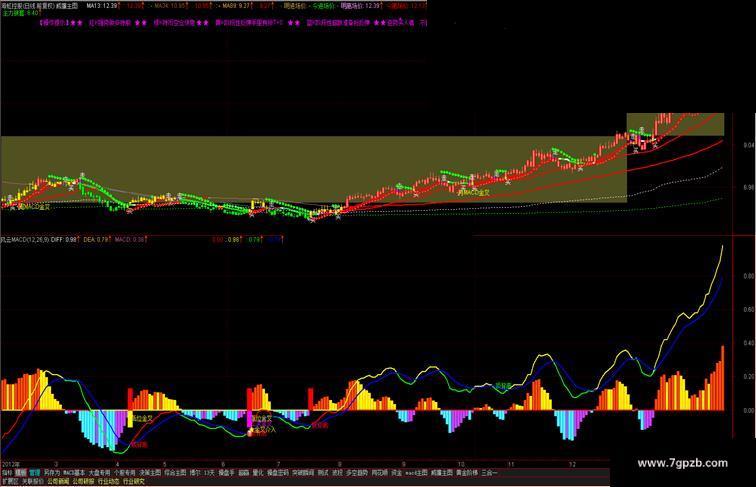The width and height of the screenshot is (756, 487).
Task: Choose 另存为 in the indicator bar
Action: (52, 473)
